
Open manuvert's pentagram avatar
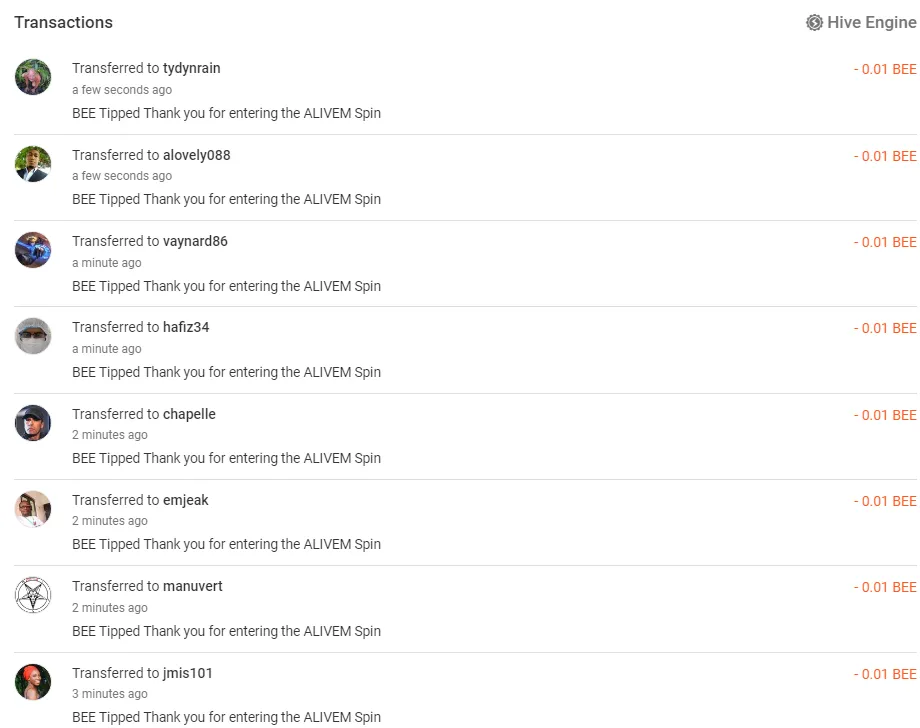[x=33, y=595]
